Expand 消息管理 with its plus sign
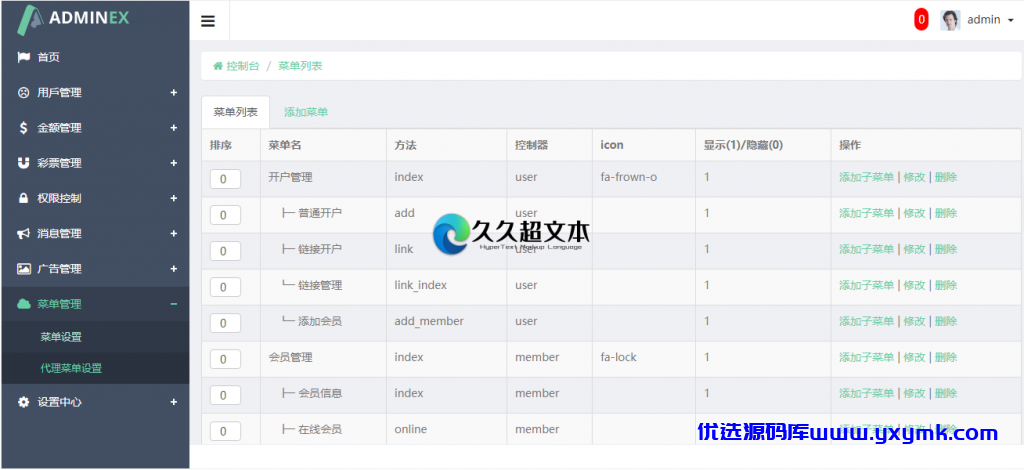 174,234
